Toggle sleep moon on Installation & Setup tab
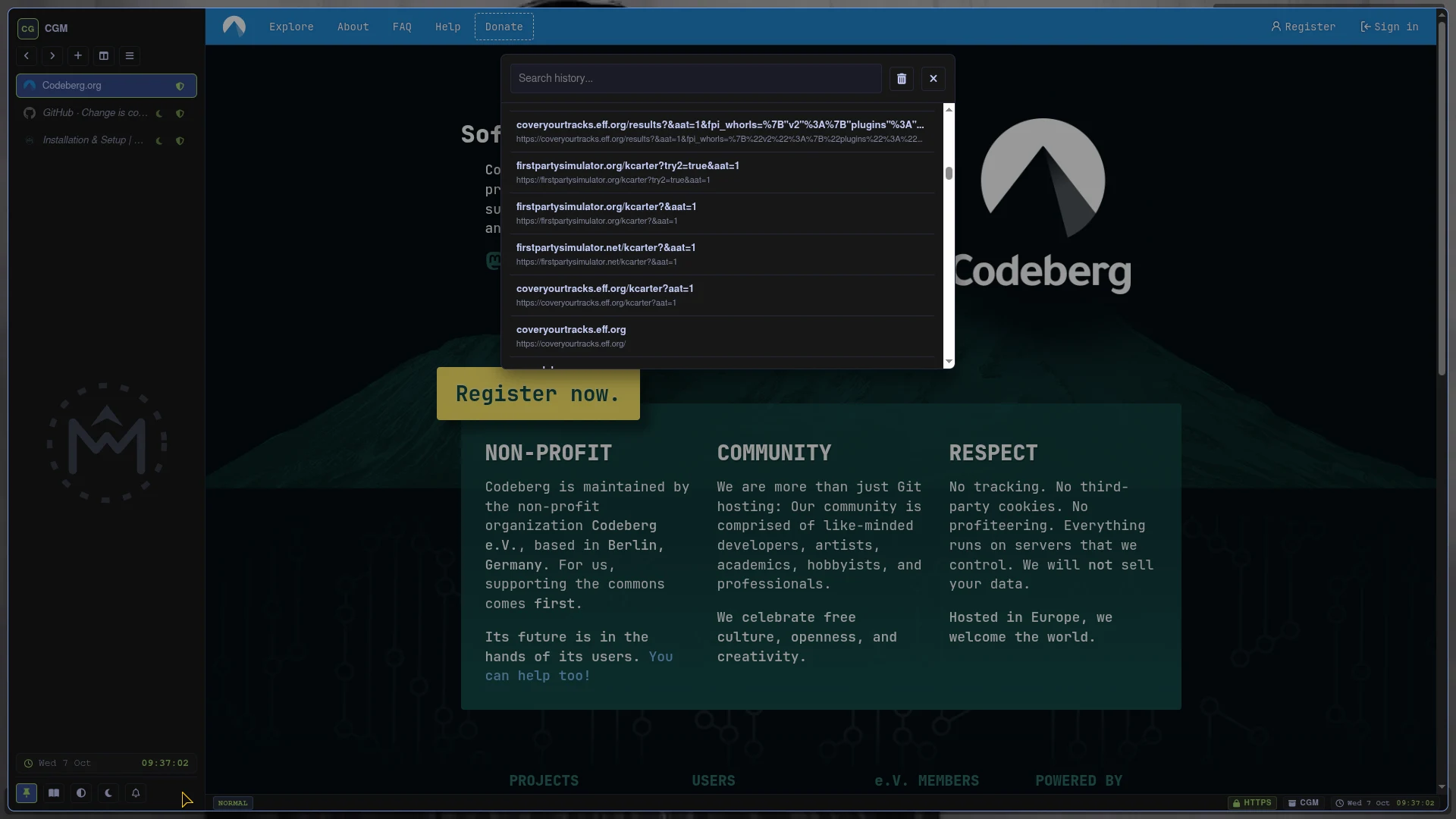 pyautogui.click(x=159, y=140)
